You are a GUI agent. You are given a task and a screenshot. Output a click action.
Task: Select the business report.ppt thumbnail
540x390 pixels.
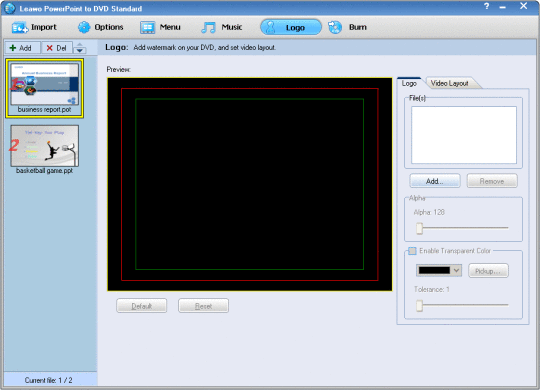click(x=44, y=84)
